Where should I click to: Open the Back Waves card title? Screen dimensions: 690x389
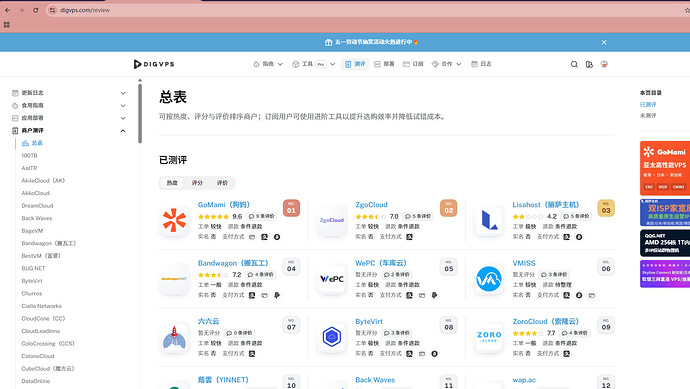(375, 380)
